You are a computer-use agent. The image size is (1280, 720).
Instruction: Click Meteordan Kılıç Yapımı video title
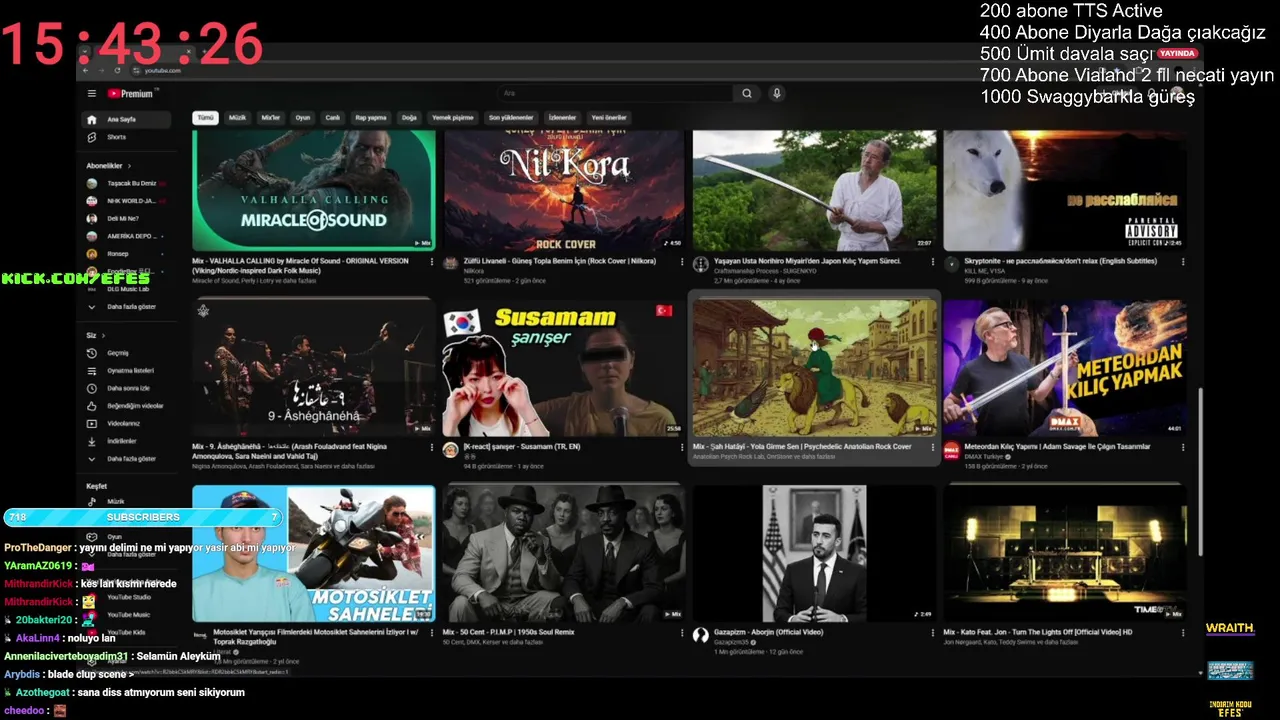click(1055, 447)
